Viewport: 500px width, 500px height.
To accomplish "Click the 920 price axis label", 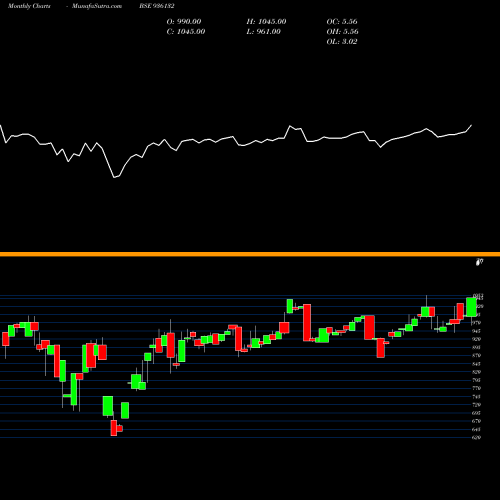I will [477, 339].
